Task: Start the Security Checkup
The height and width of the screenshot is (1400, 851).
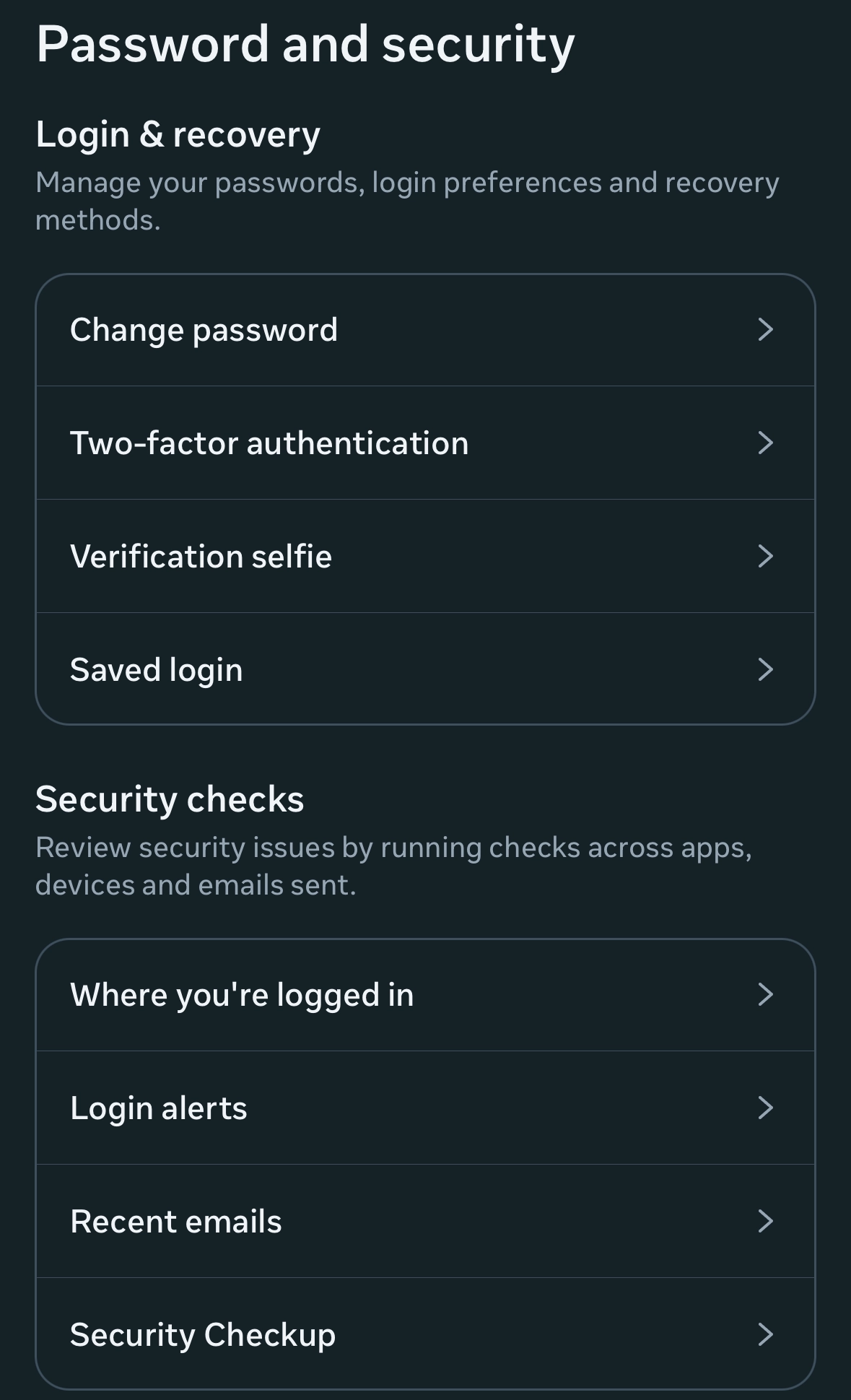Action: (x=203, y=1335)
